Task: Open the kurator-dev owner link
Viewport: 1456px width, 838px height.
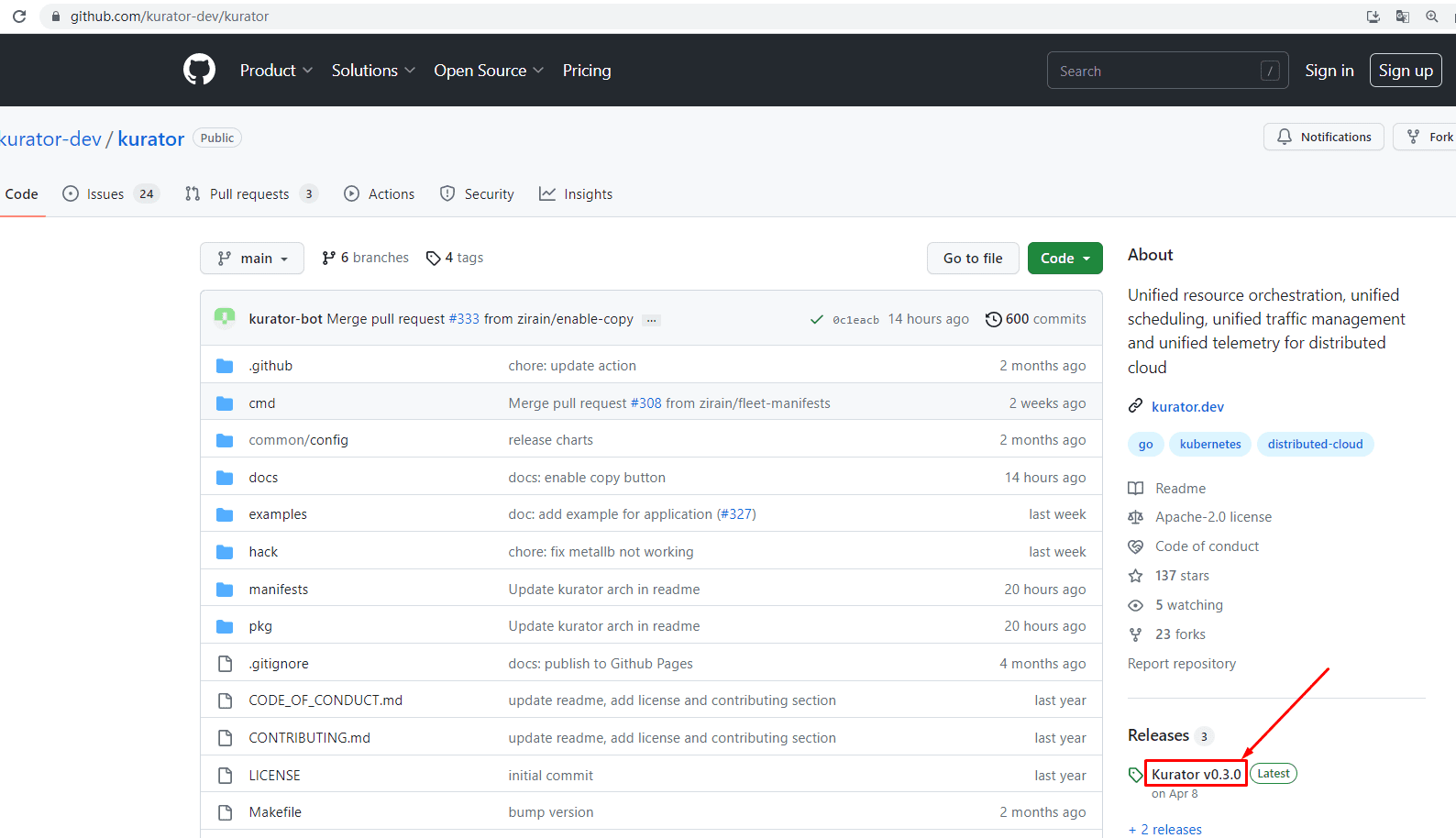Action: click(x=50, y=138)
